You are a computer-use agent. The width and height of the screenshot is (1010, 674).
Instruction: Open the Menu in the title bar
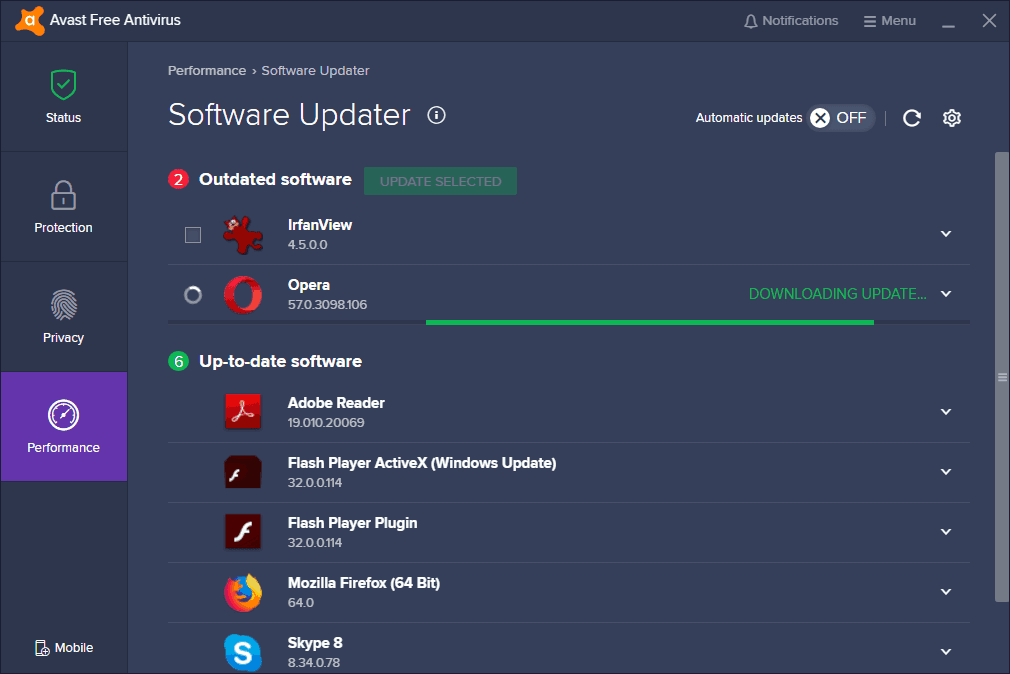tap(889, 19)
